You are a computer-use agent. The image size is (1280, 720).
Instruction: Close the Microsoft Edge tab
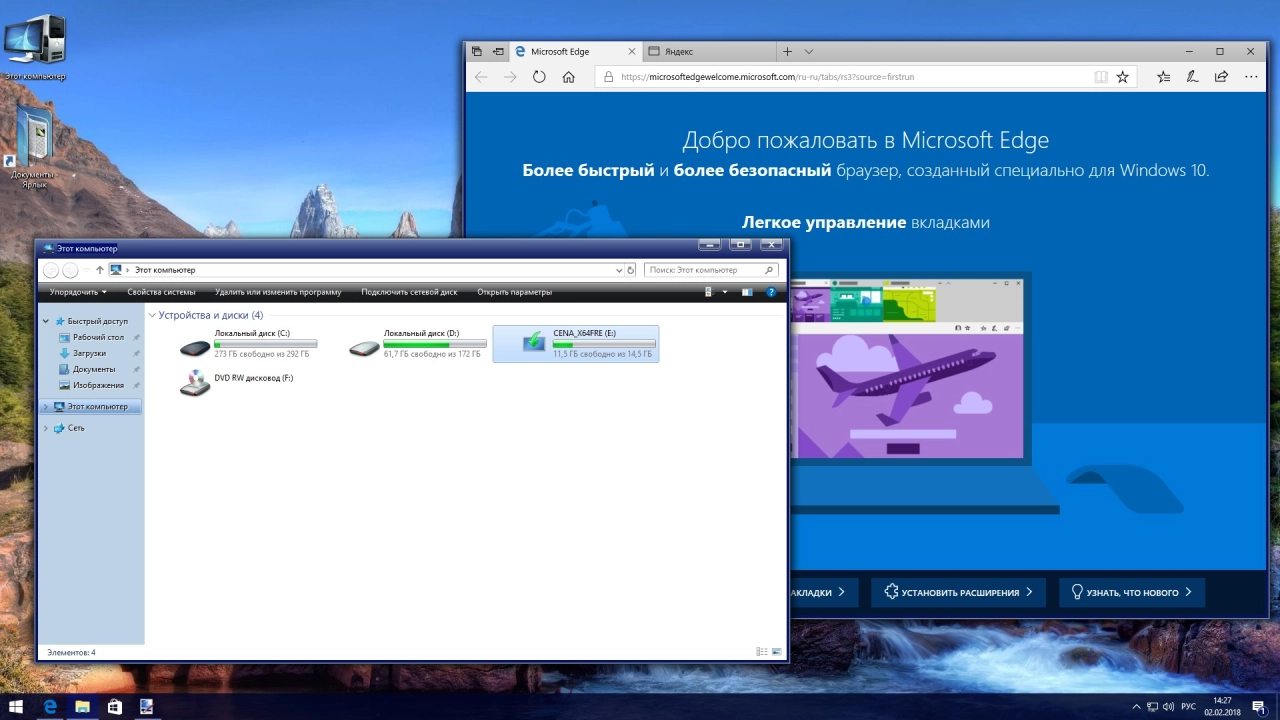pyautogui.click(x=631, y=51)
